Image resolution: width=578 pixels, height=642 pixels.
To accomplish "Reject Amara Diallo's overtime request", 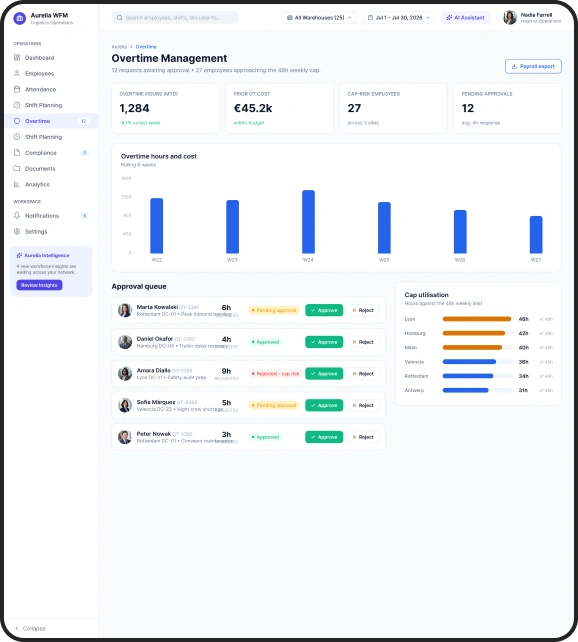I will pyautogui.click(x=363, y=374).
